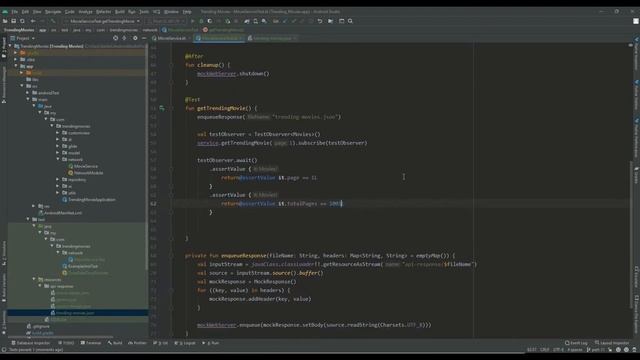The height and width of the screenshot is (360, 640).
Task: Click the Open folder toolbar icon
Action: pyautogui.click(x=5, y=21)
